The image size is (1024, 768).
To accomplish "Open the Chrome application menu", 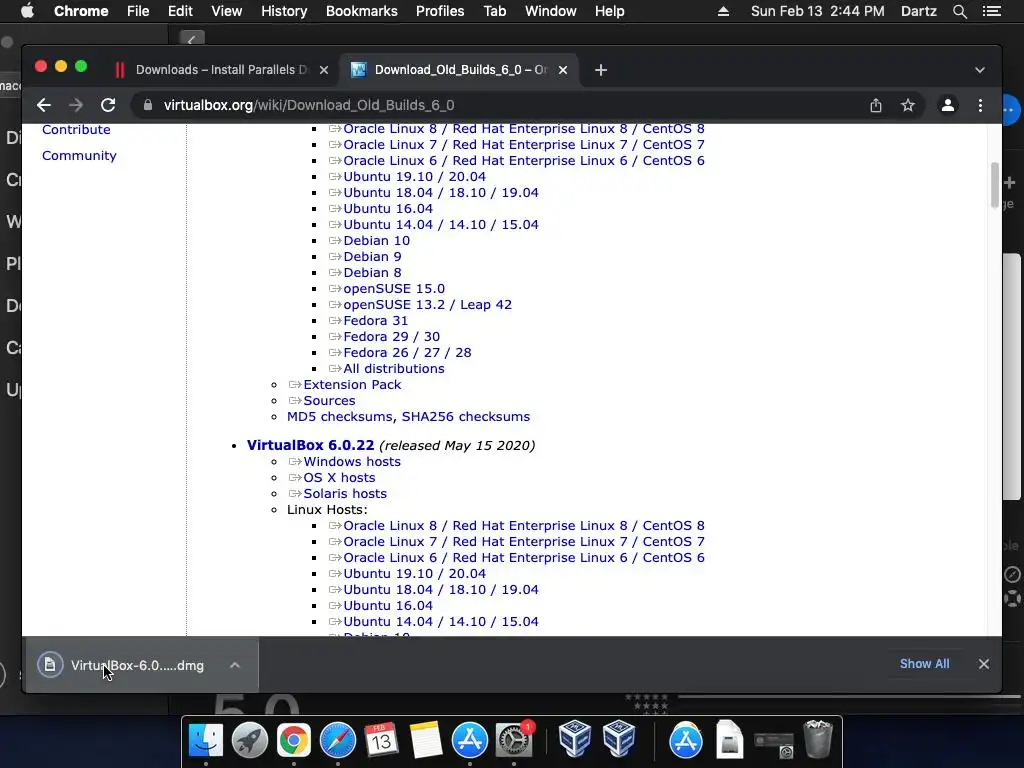I will click(x=81, y=11).
